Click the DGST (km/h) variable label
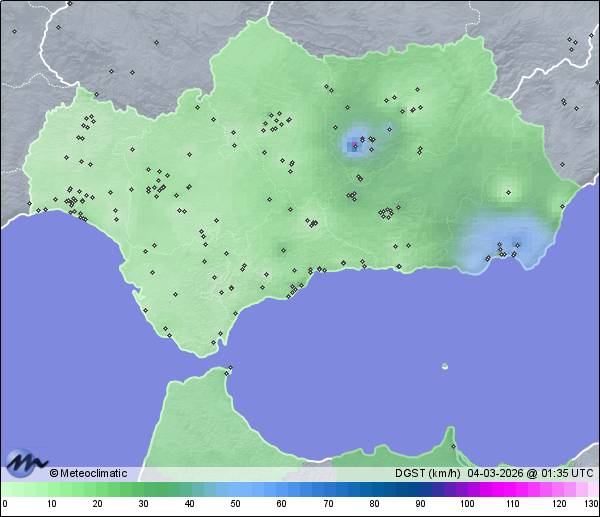 425,473
